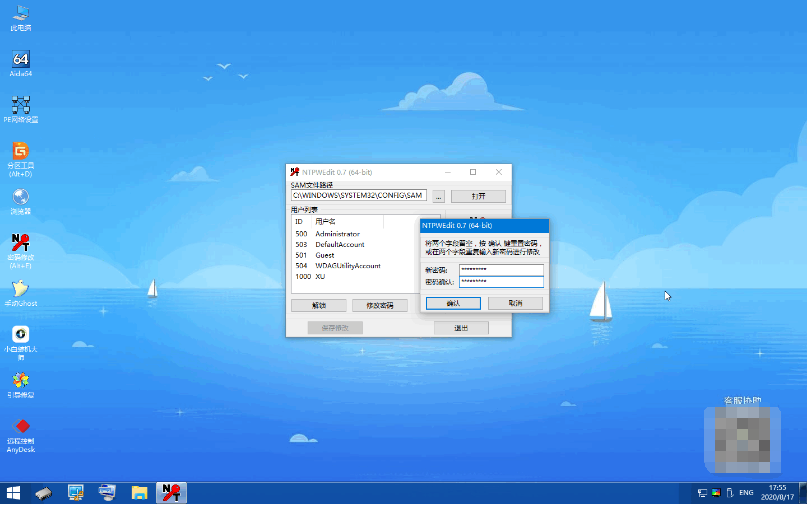This screenshot has height=505, width=807.
Task: Open the 此电脑 desktop icon
Action: click(x=20, y=14)
